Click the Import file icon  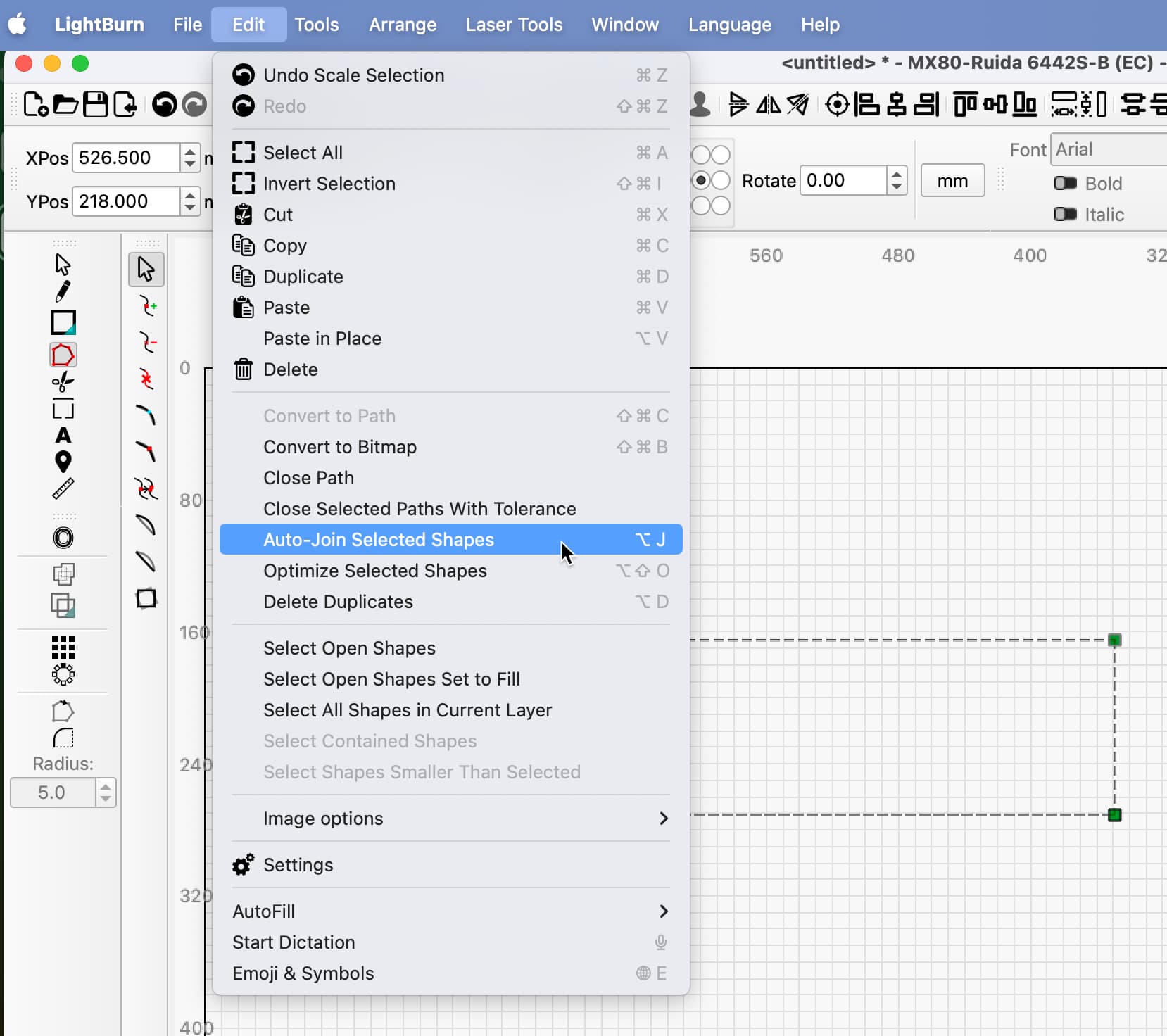[x=125, y=105]
